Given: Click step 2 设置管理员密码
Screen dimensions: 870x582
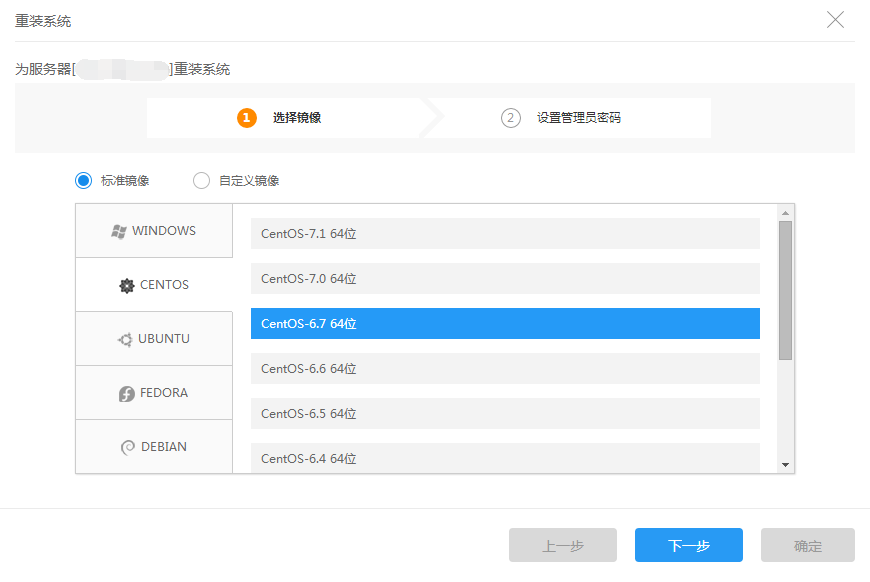Looking at the screenshot, I should click(561, 118).
